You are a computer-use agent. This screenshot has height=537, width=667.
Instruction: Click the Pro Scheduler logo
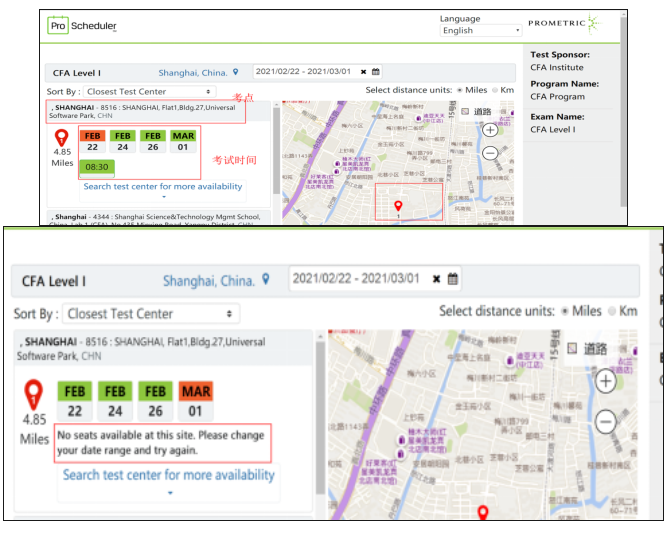click(x=82, y=27)
